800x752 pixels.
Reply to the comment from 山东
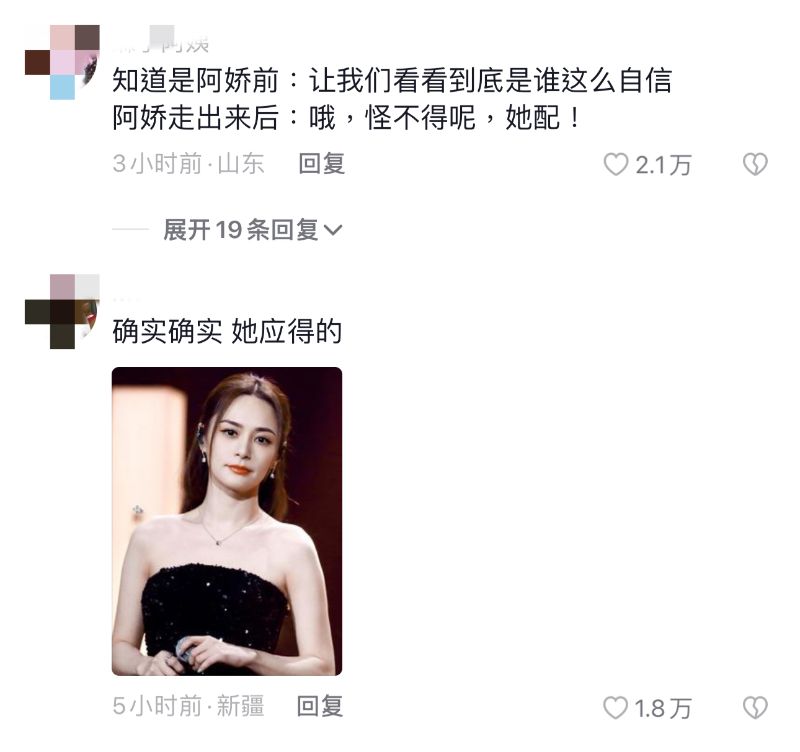[x=321, y=164]
